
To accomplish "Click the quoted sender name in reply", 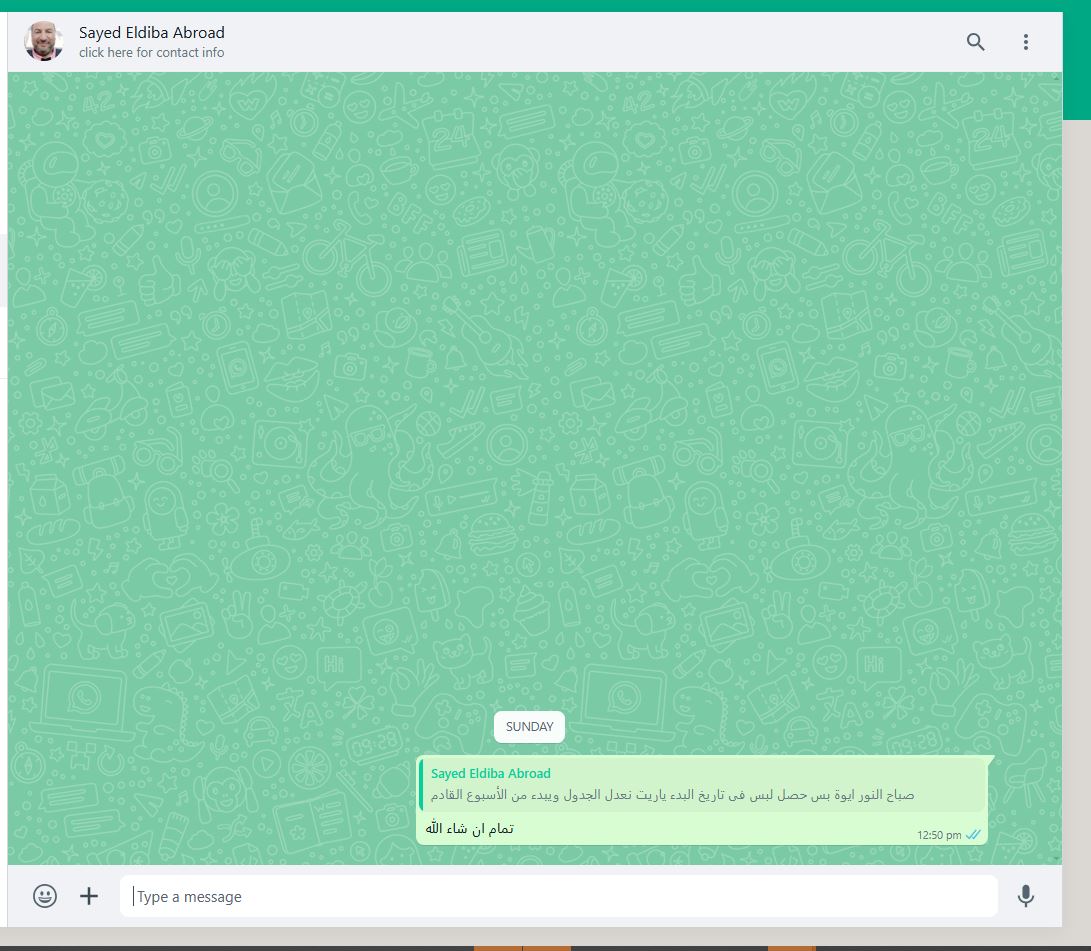I will [x=491, y=774].
